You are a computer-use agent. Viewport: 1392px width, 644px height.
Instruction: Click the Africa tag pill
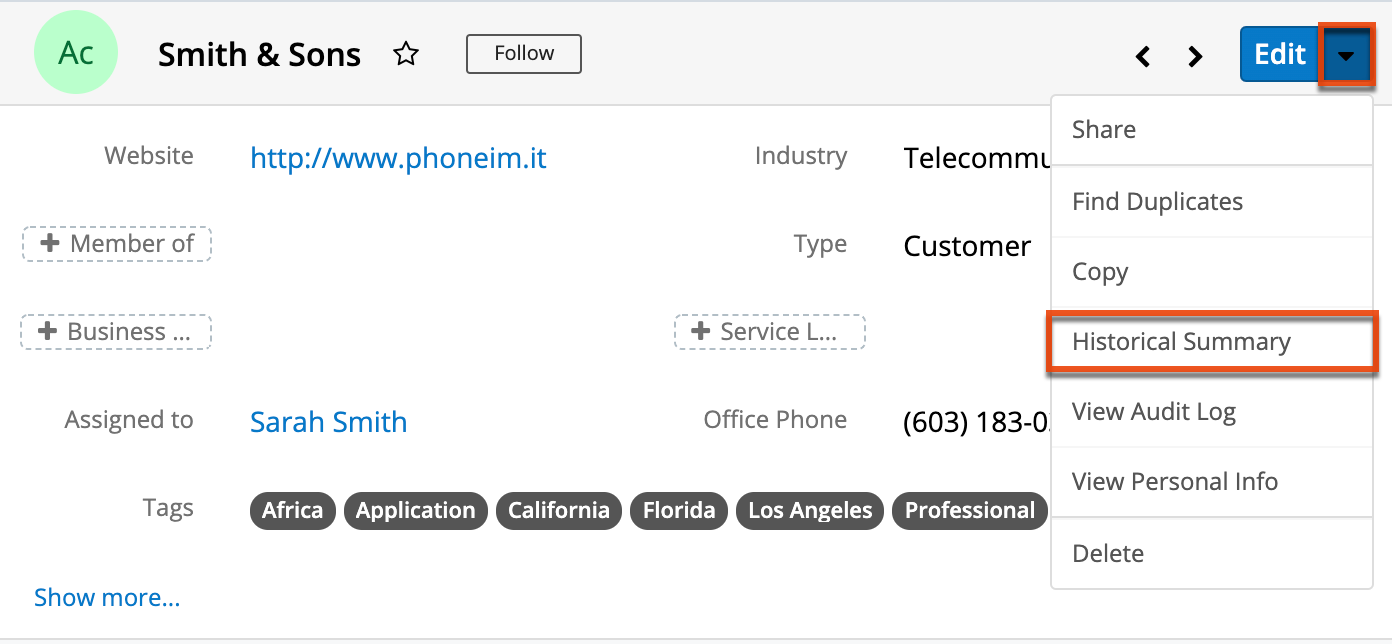(x=292, y=510)
